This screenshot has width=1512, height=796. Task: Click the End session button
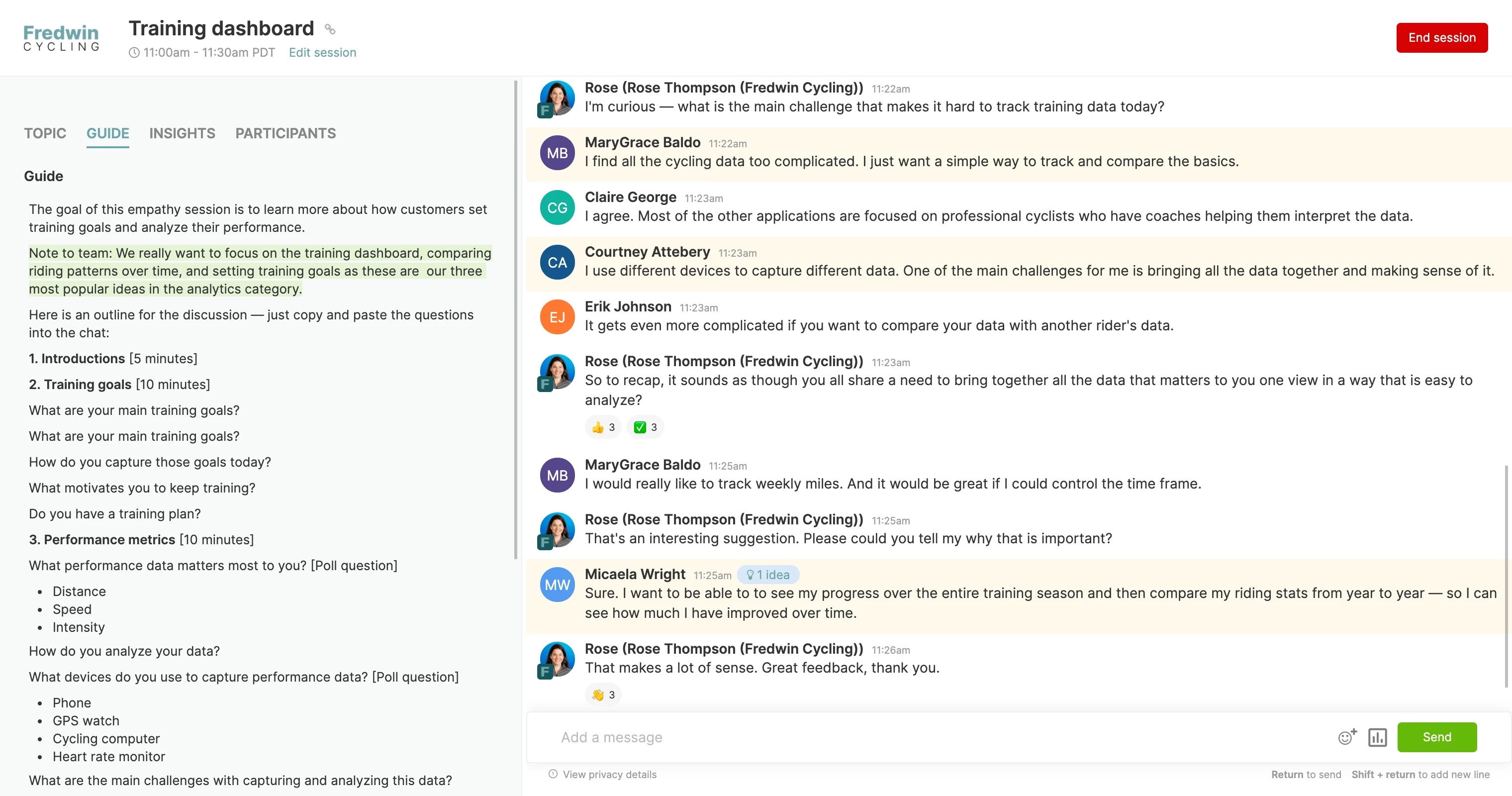pos(1441,38)
